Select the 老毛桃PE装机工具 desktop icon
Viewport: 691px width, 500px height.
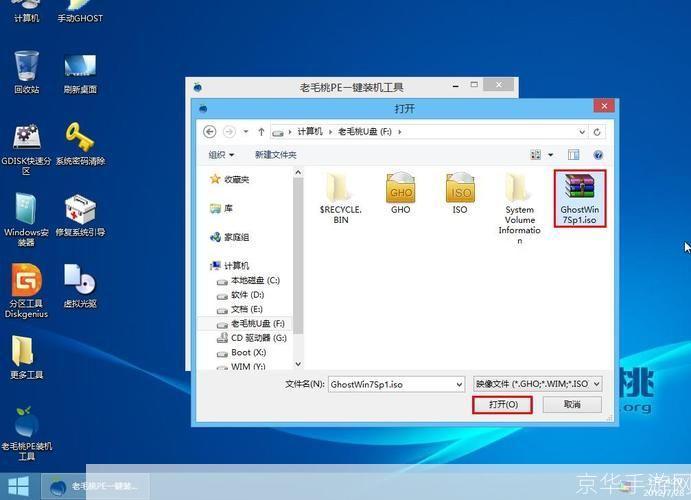click(x=26, y=434)
